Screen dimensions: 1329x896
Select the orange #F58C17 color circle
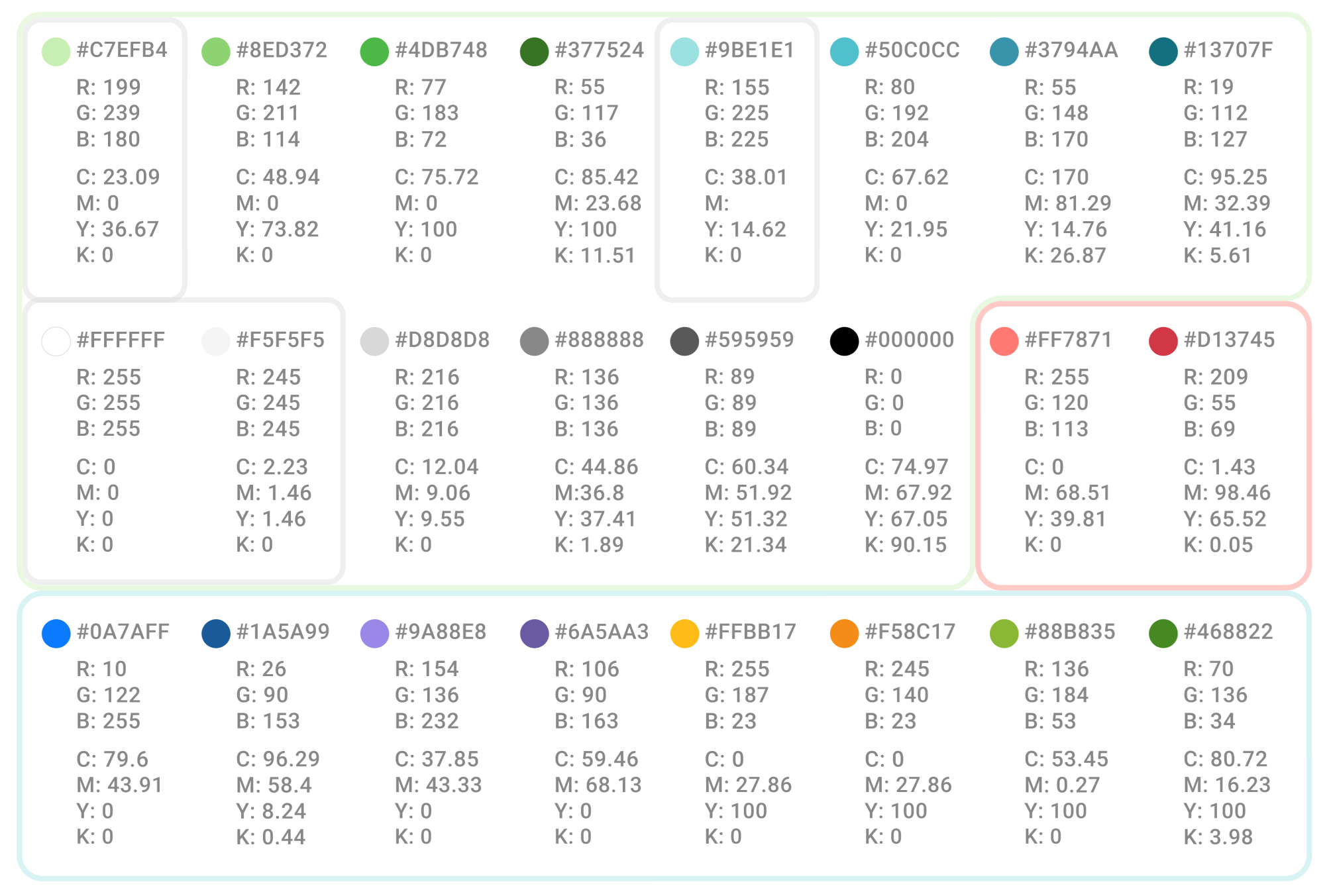[844, 634]
